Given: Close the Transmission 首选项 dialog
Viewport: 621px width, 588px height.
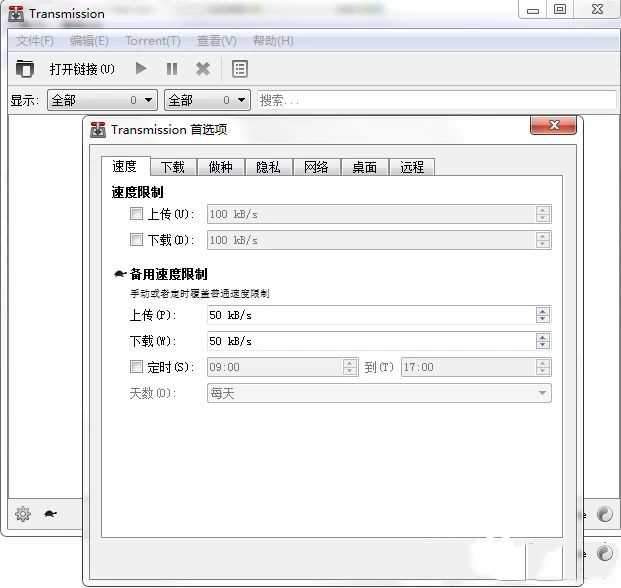Looking at the screenshot, I should coord(552,128).
